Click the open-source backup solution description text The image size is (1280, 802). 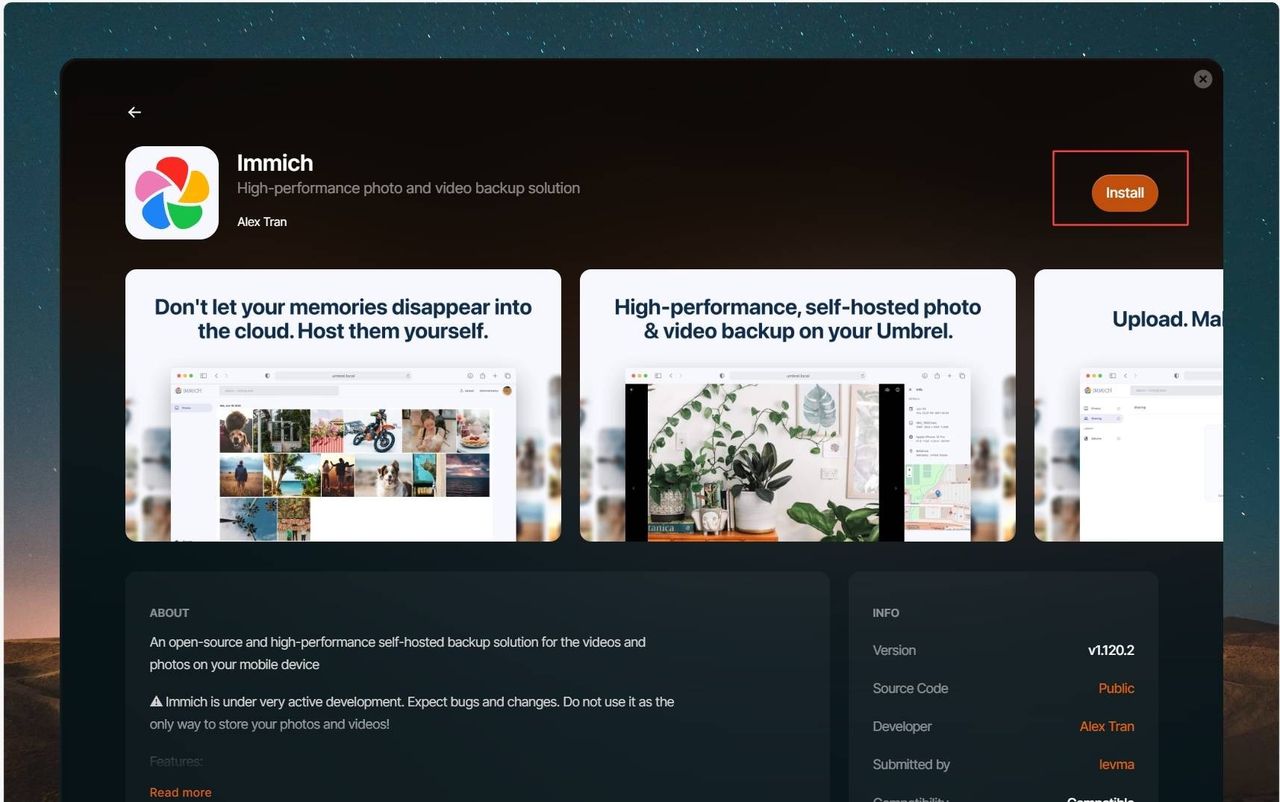click(398, 653)
